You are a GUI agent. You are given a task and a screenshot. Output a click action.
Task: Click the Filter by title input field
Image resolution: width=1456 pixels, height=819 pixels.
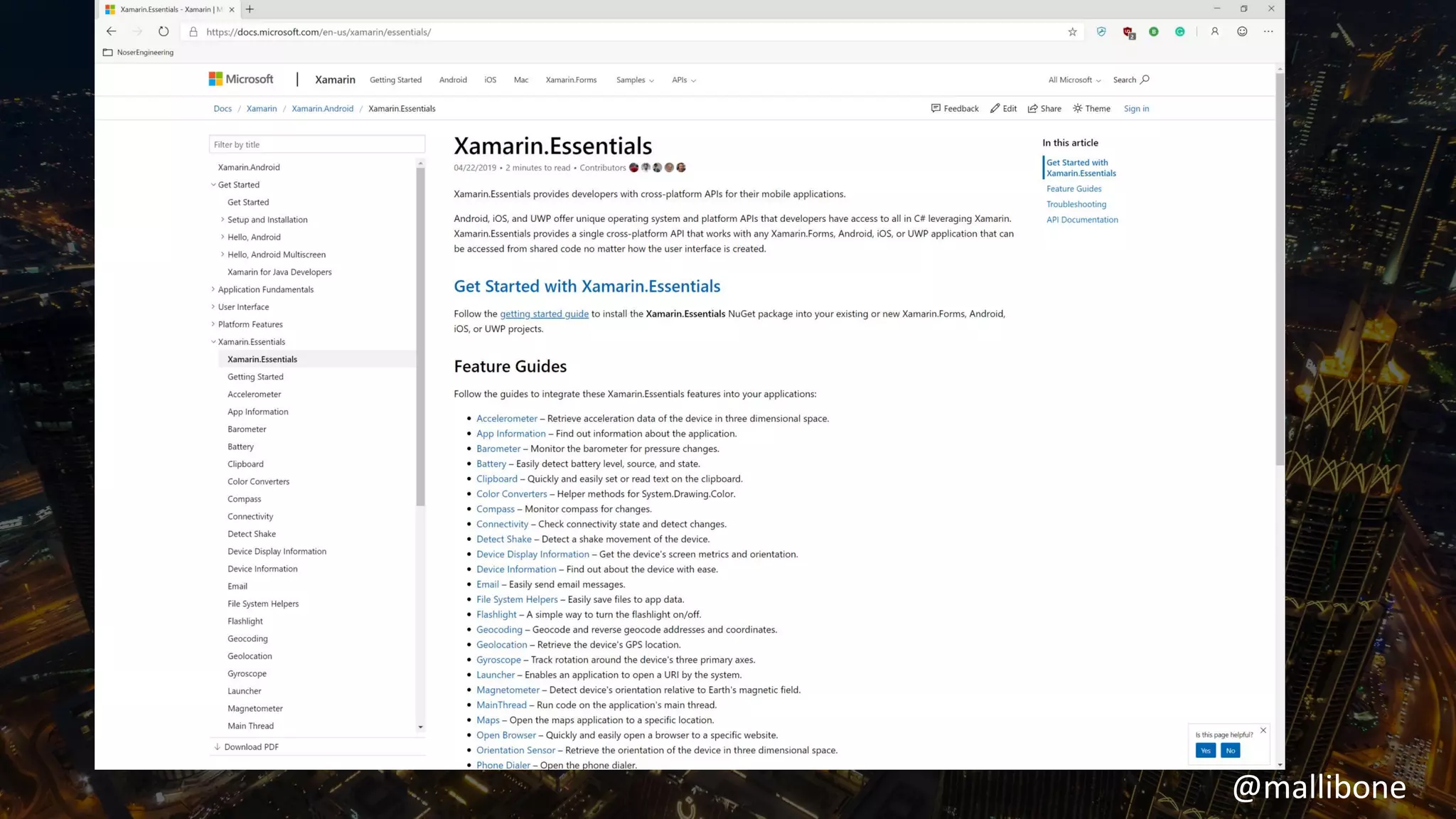pos(317,144)
